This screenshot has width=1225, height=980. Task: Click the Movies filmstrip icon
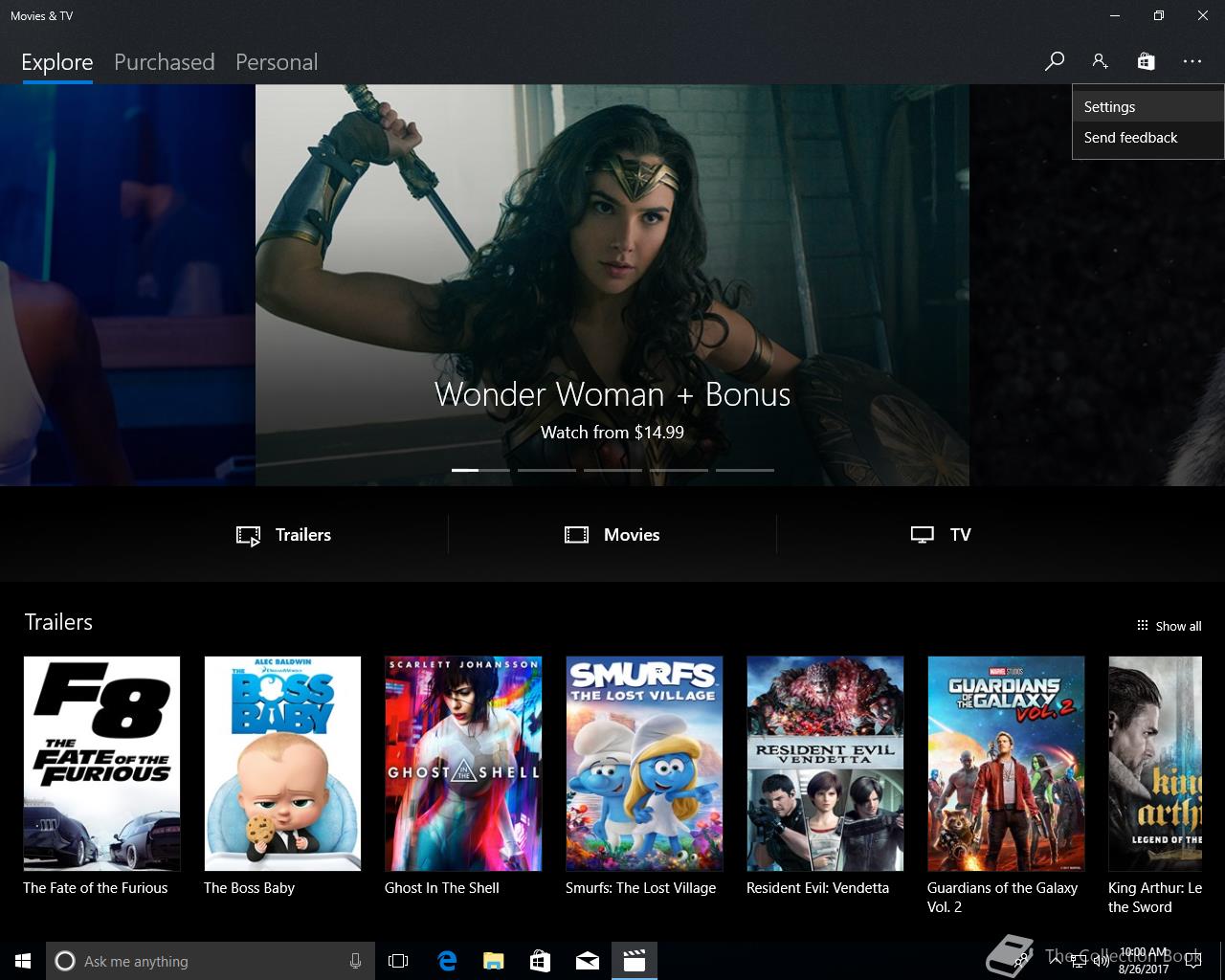click(576, 535)
